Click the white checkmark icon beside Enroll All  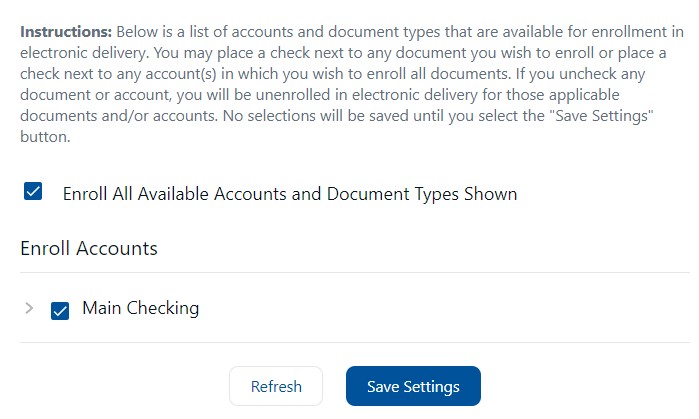[33, 191]
